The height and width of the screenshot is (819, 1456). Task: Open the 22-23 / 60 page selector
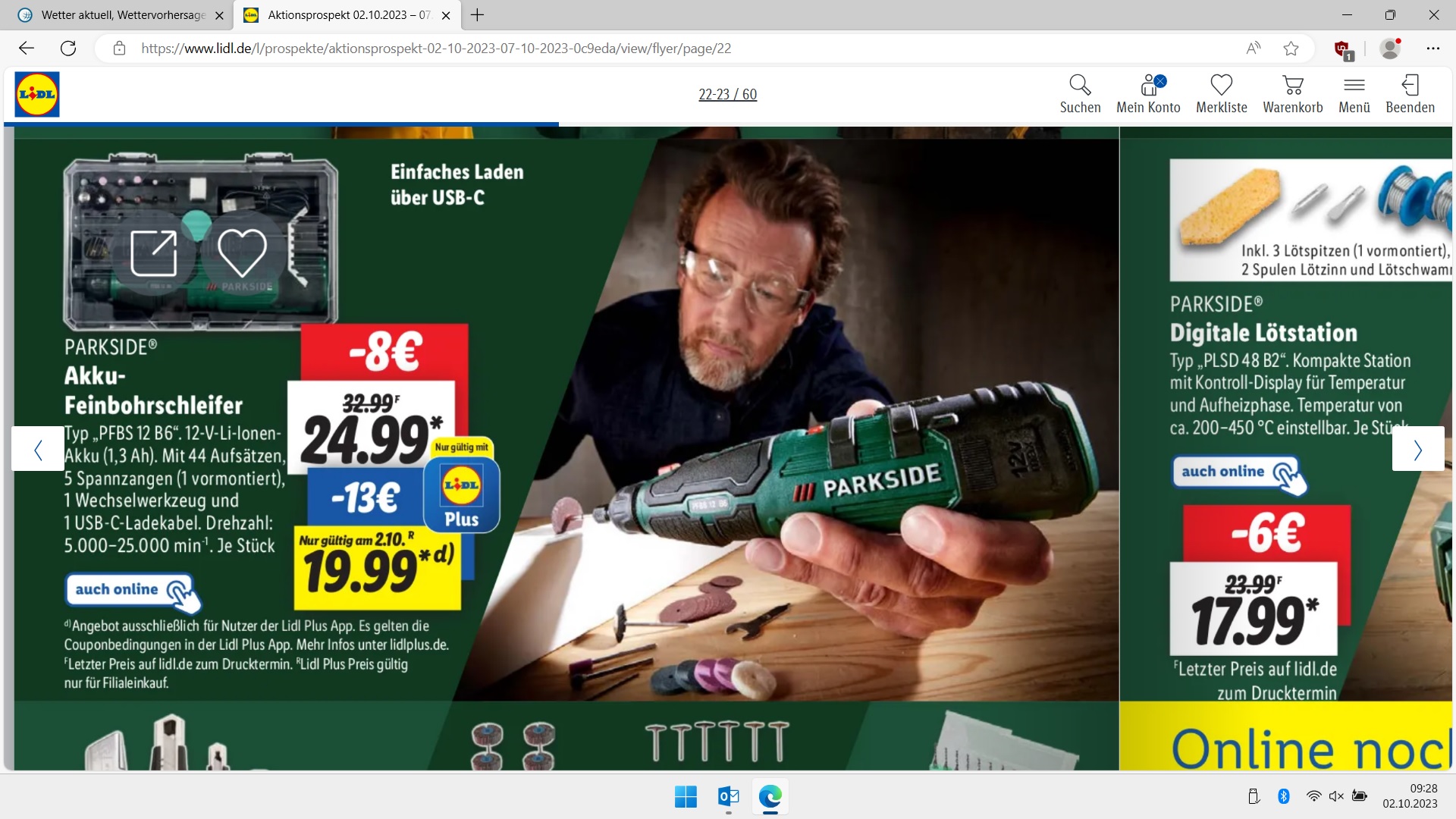tap(727, 94)
